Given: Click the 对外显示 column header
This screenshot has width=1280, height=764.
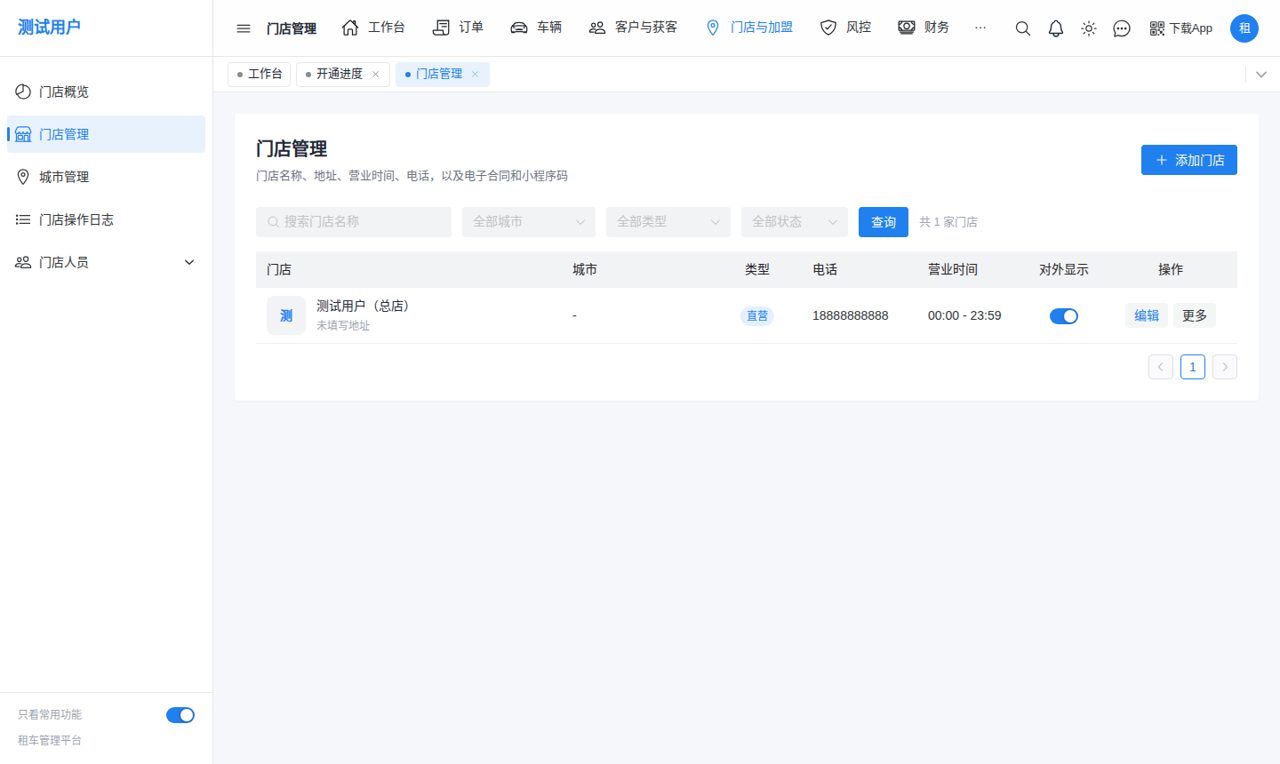Looking at the screenshot, I should tap(1064, 270).
